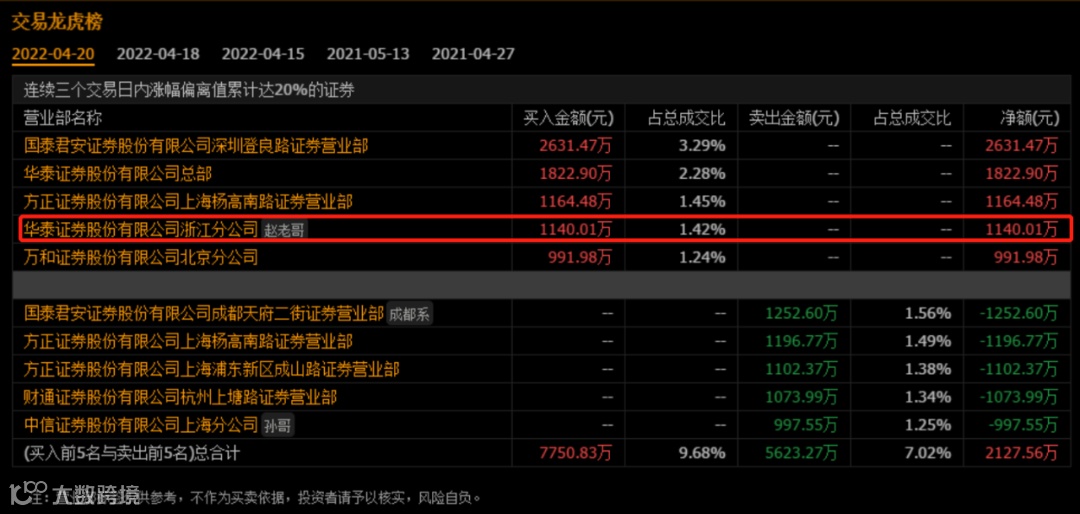Click the sell amount 1102.37万

pos(802,370)
